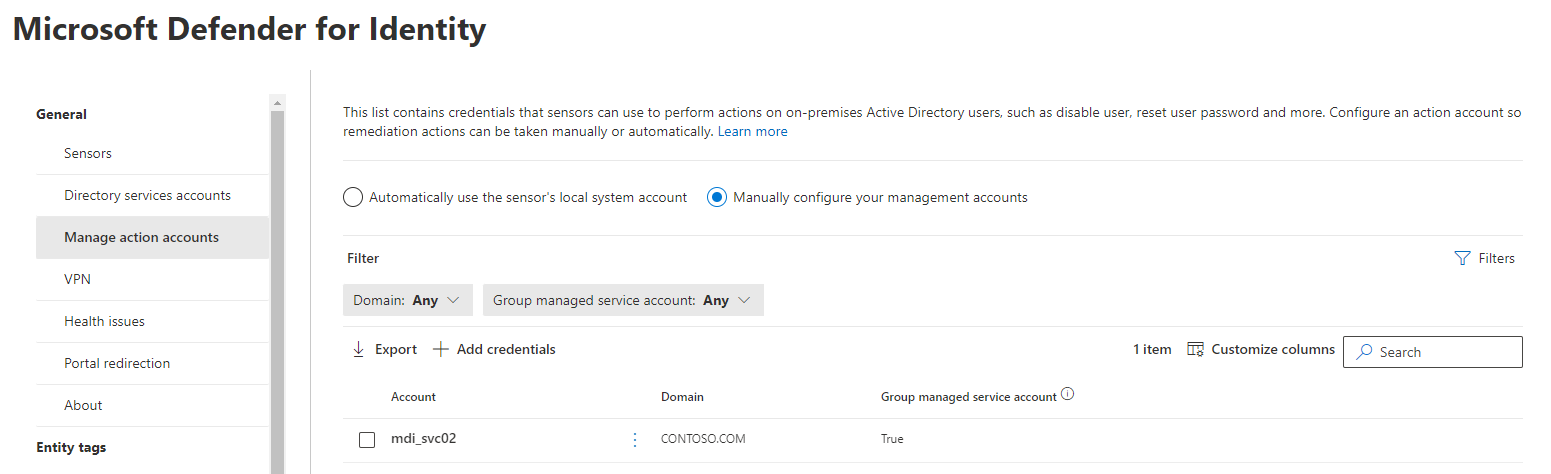
Task: Expand the Domain filter dropdown
Action: point(407,300)
